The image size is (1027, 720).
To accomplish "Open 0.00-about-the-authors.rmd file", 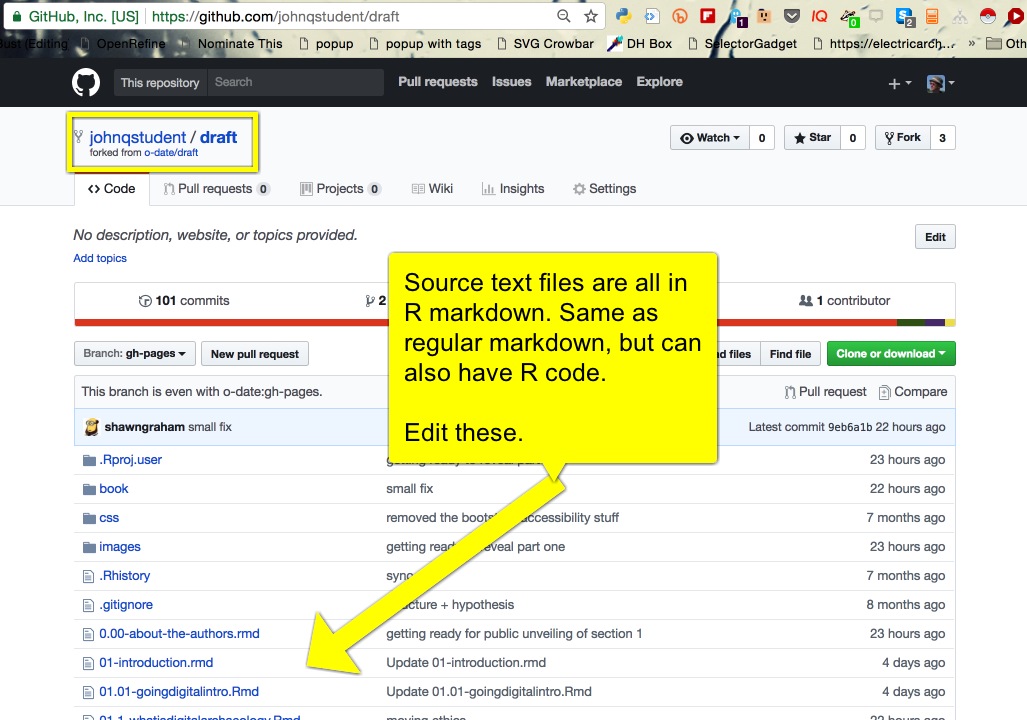I will click(x=179, y=634).
